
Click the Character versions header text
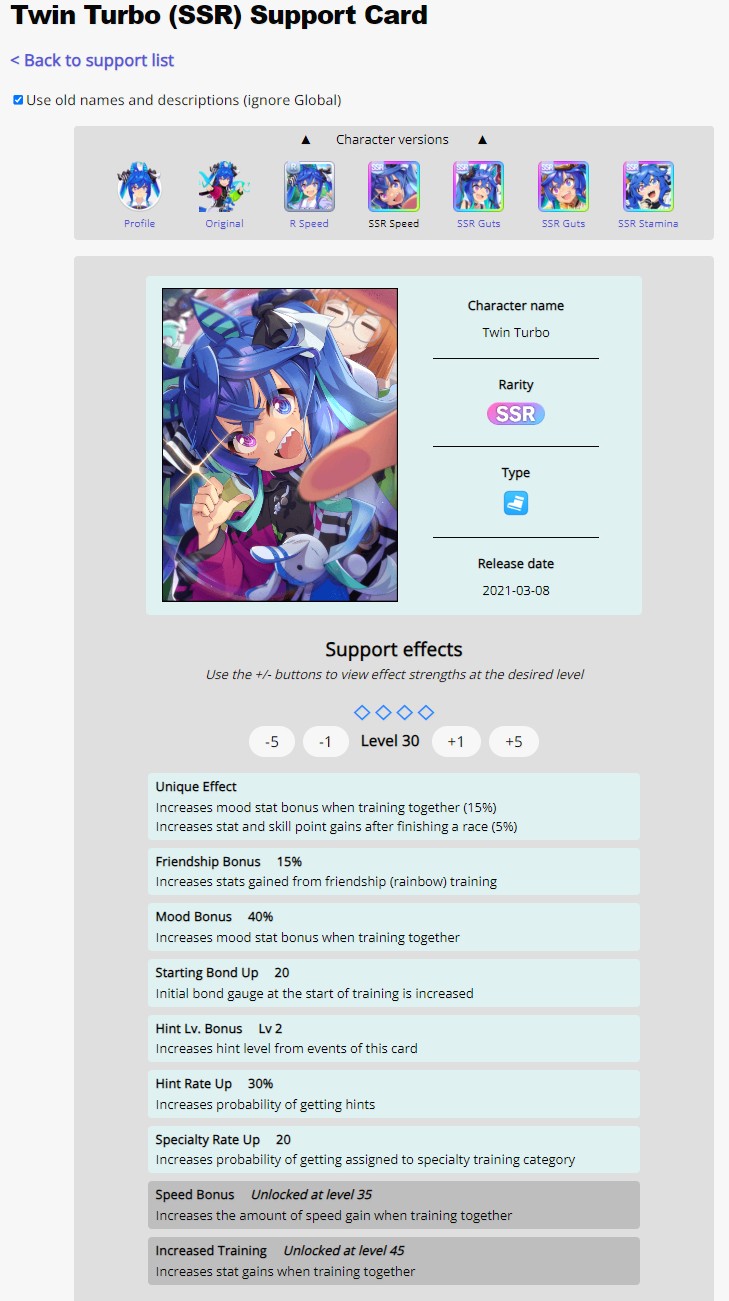click(x=392, y=140)
